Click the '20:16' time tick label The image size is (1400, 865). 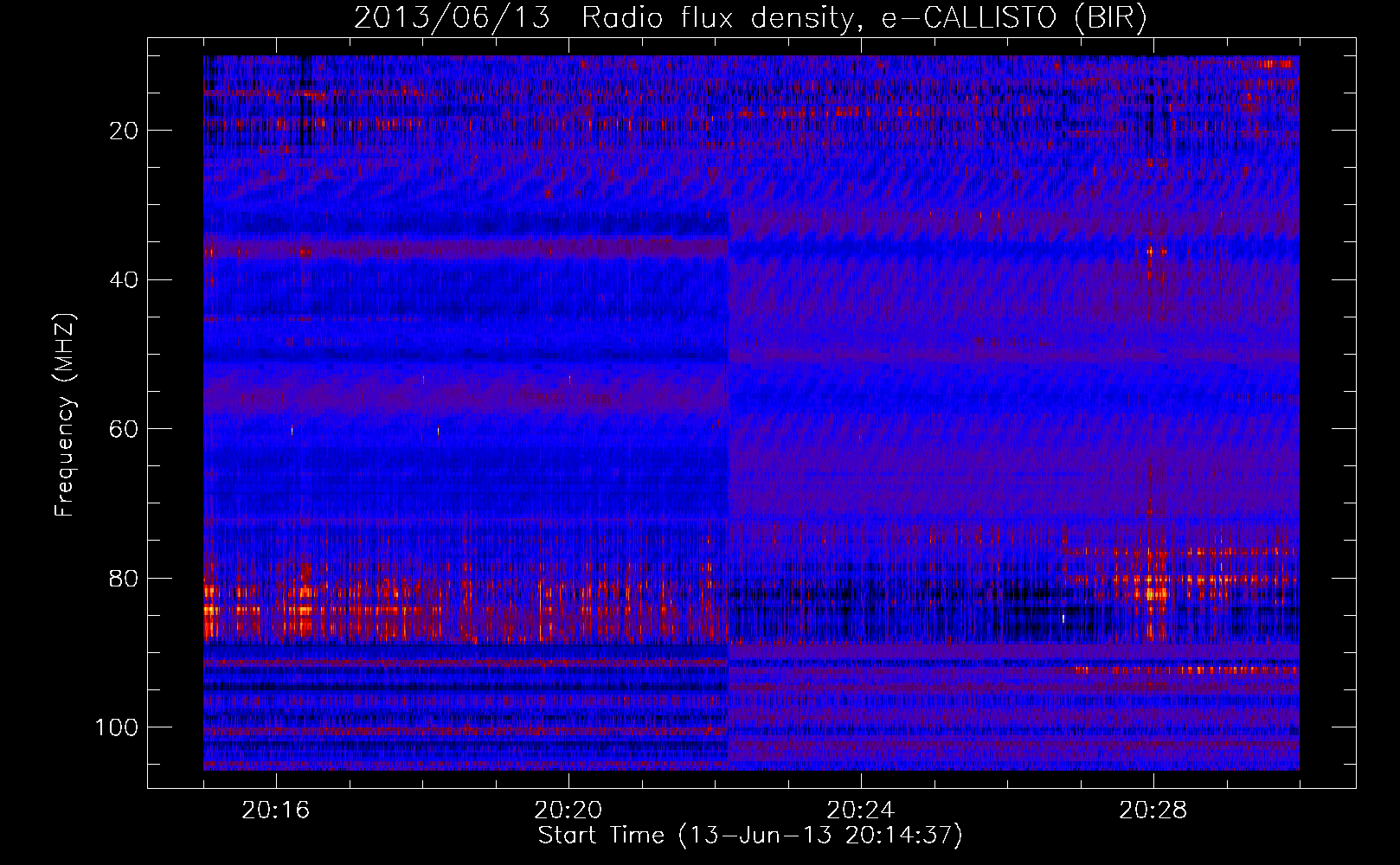(x=276, y=811)
